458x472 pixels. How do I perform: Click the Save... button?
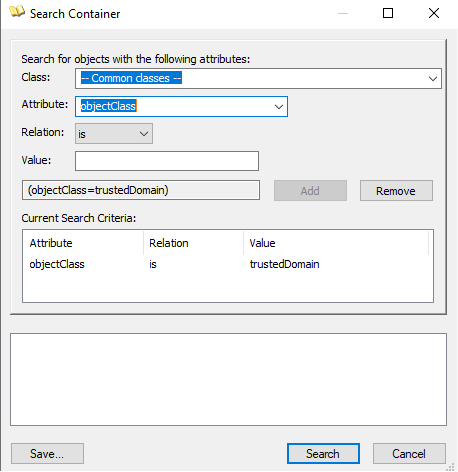(47, 454)
